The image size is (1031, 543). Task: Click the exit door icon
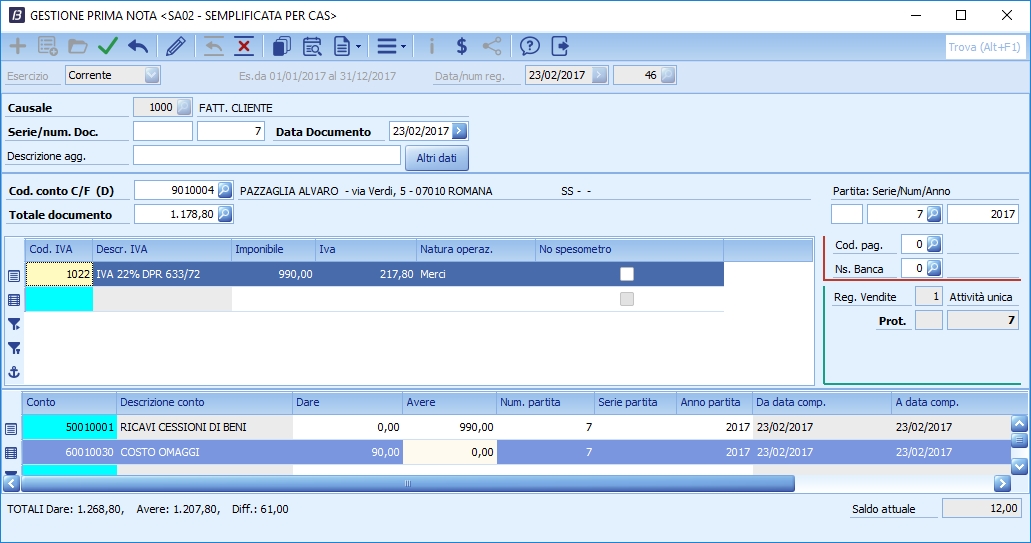560,46
